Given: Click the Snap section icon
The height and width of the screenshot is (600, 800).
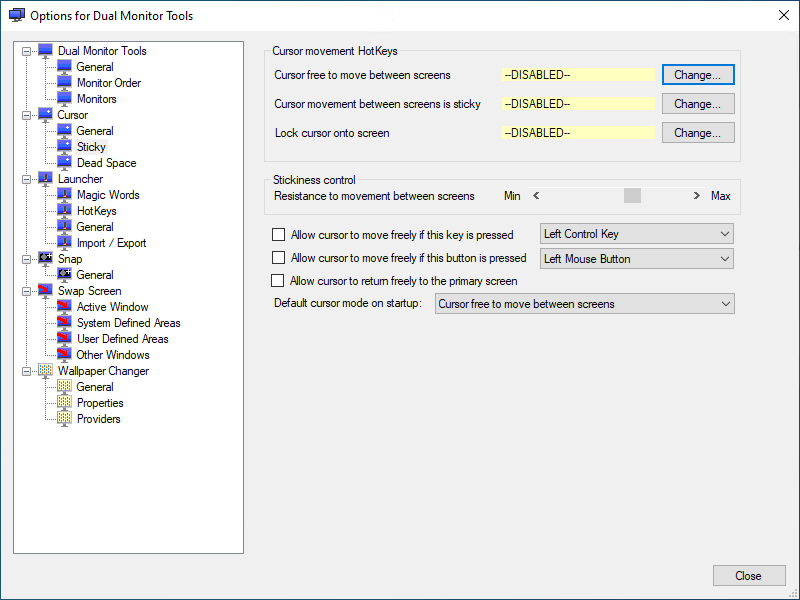Looking at the screenshot, I should (x=45, y=259).
